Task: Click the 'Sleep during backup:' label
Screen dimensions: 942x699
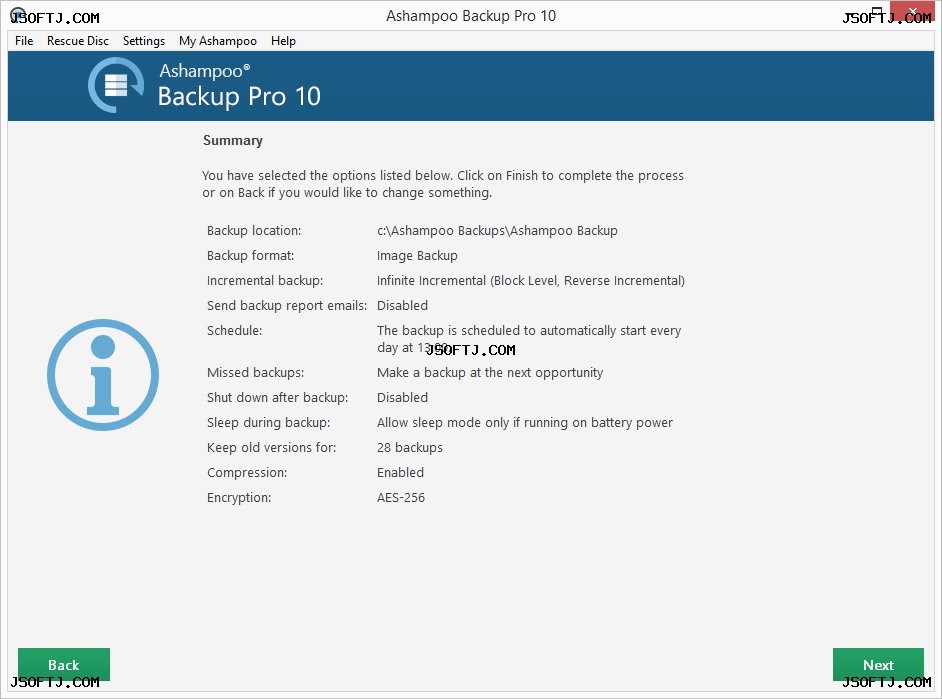Action: pyautogui.click(x=269, y=423)
